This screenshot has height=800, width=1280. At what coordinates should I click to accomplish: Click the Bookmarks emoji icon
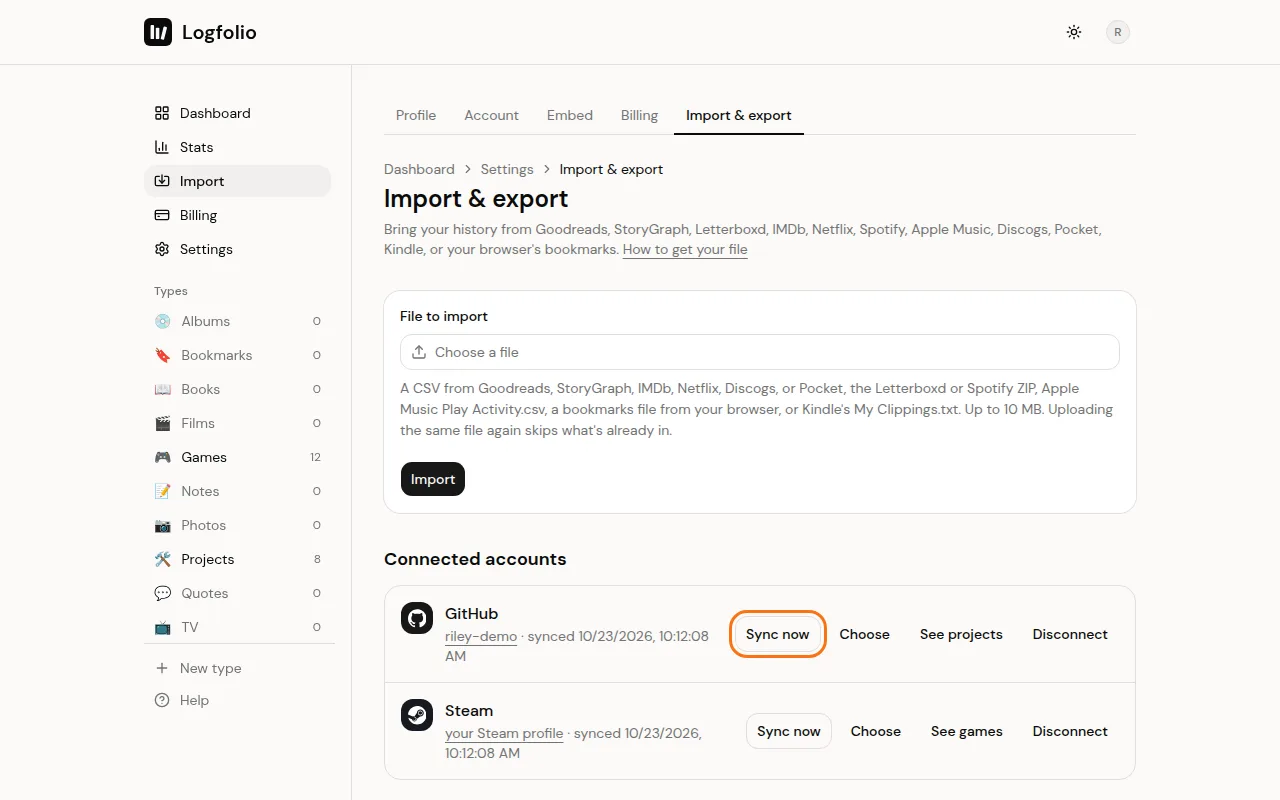coord(163,355)
